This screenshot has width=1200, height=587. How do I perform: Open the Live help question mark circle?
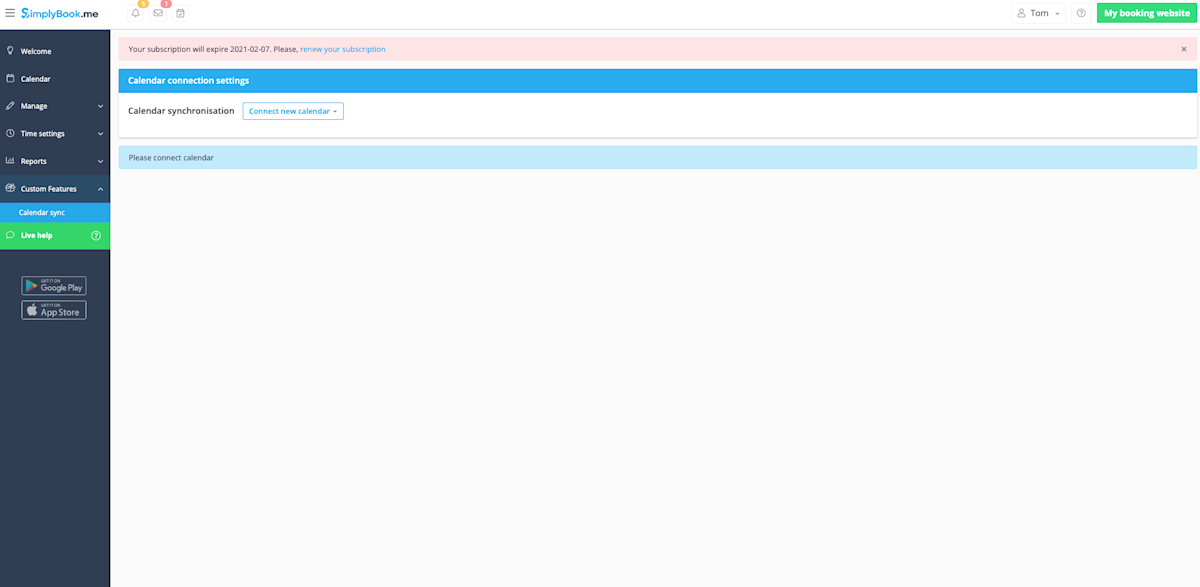coord(96,235)
